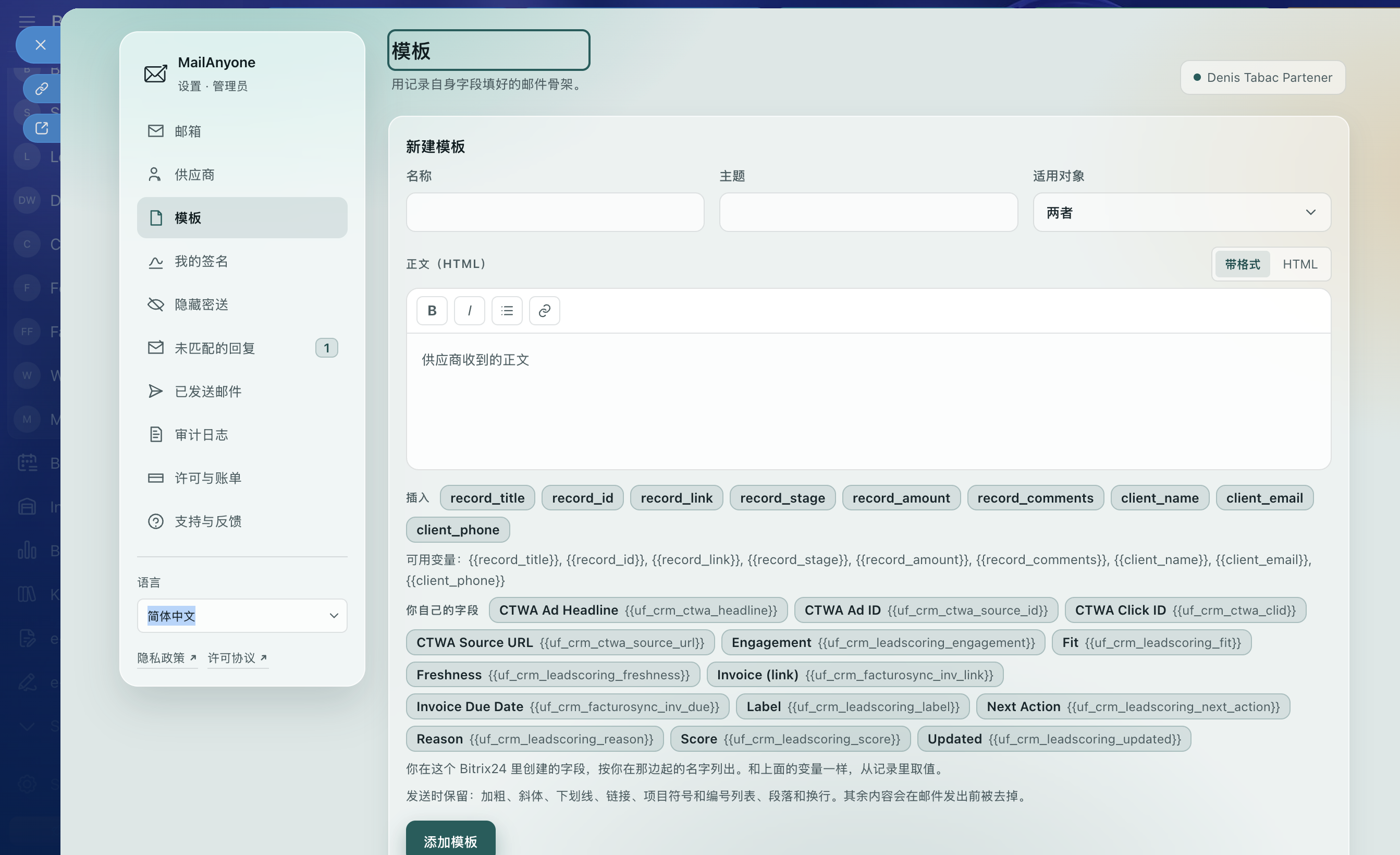Expand the 适用对象 dropdown showing 两者
Viewport: 1400px width, 855px height.
pyautogui.click(x=1182, y=212)
